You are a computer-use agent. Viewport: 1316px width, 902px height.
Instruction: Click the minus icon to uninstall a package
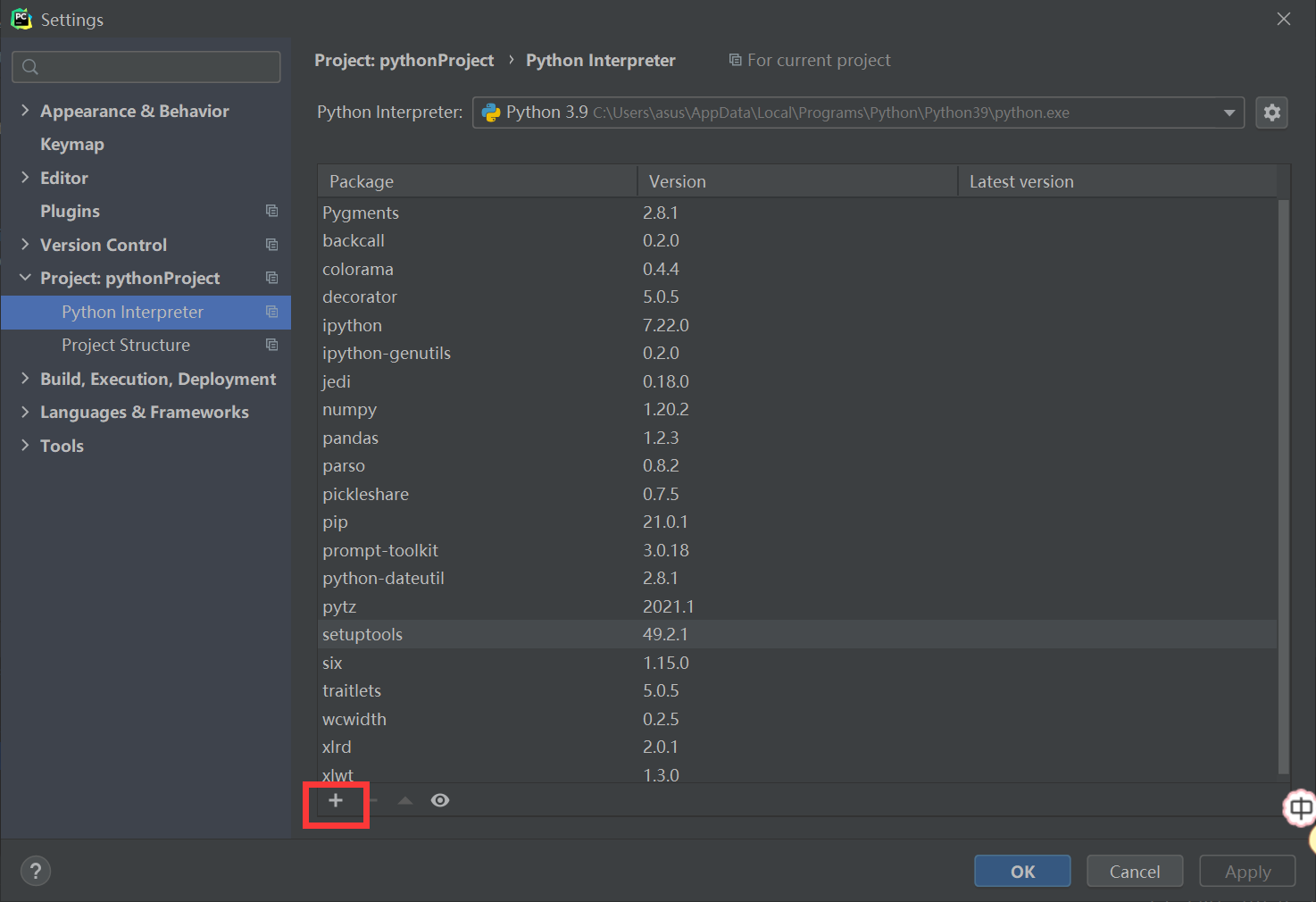[372, 800]
